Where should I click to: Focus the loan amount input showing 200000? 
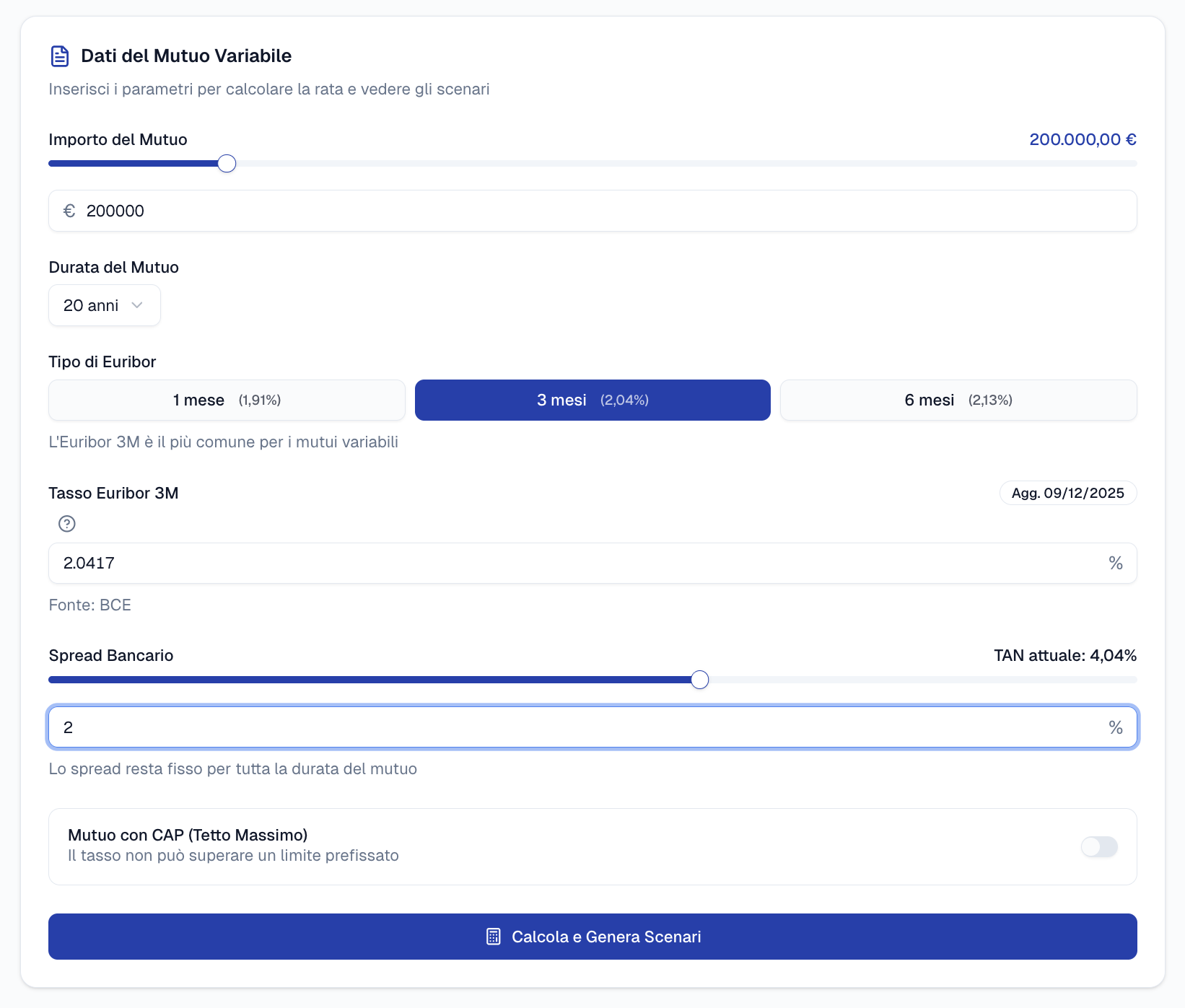point(592,211)
